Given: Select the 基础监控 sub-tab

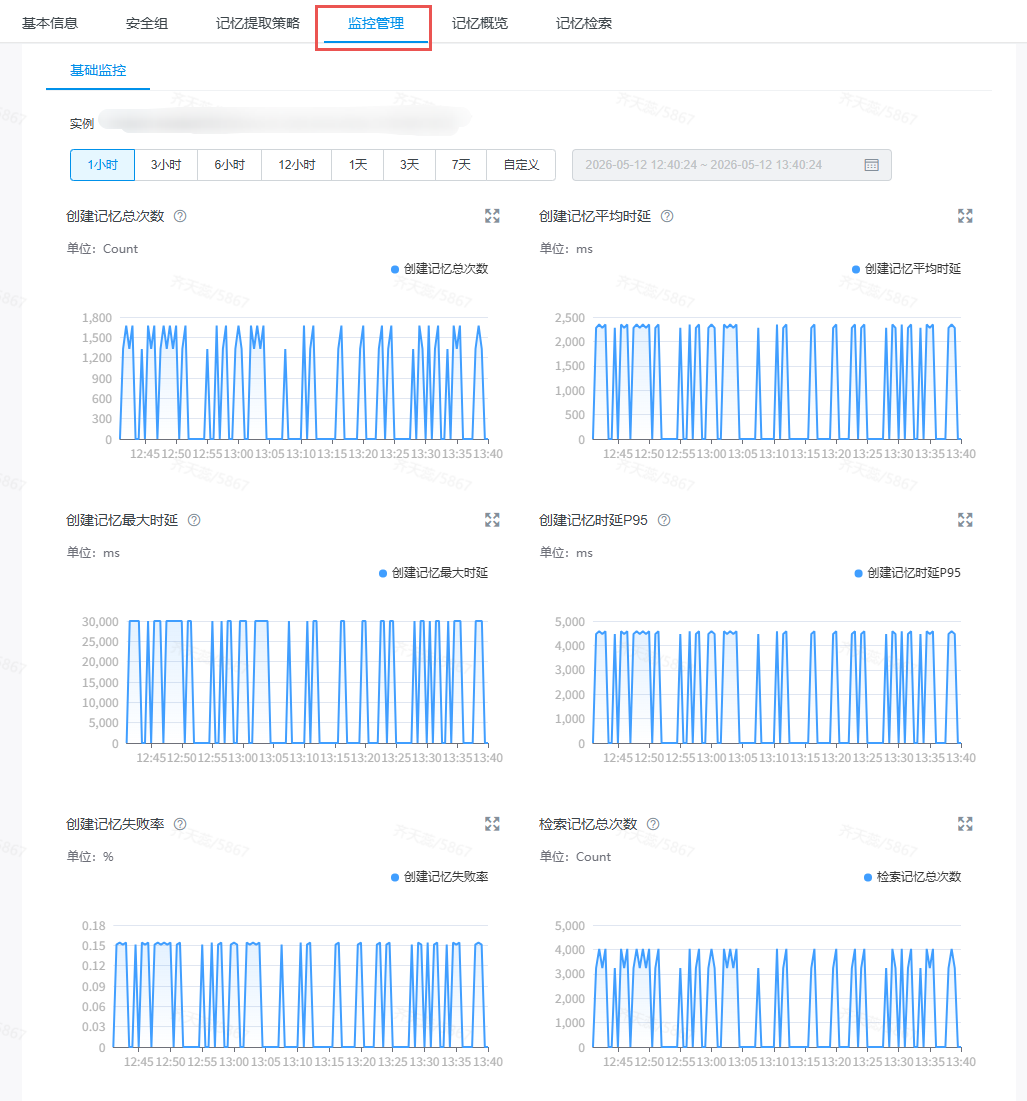Looking at the screenshot, I should tap(98, 70).
